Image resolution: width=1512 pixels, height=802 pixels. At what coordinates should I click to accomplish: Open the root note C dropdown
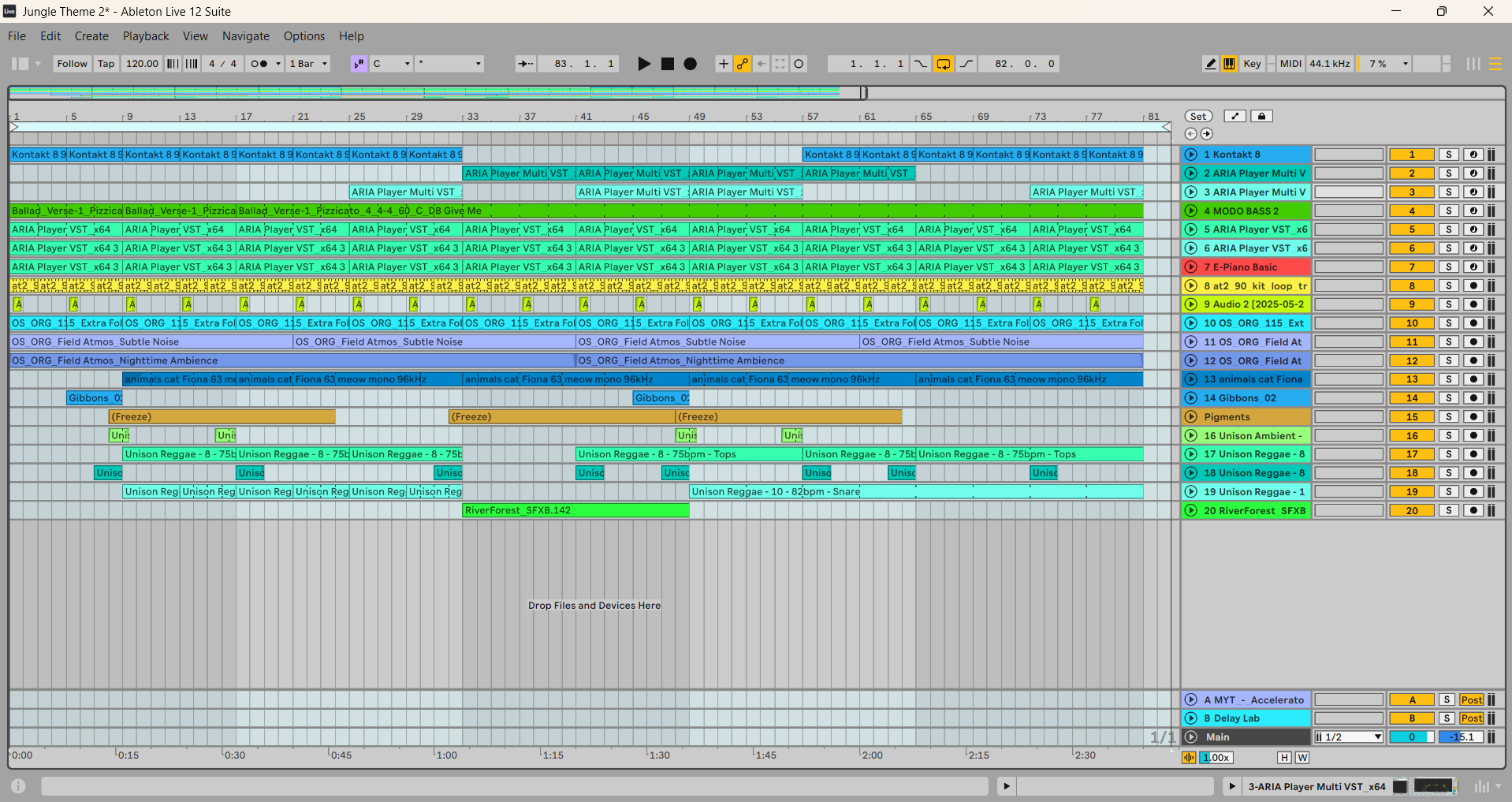click(392, 64)
